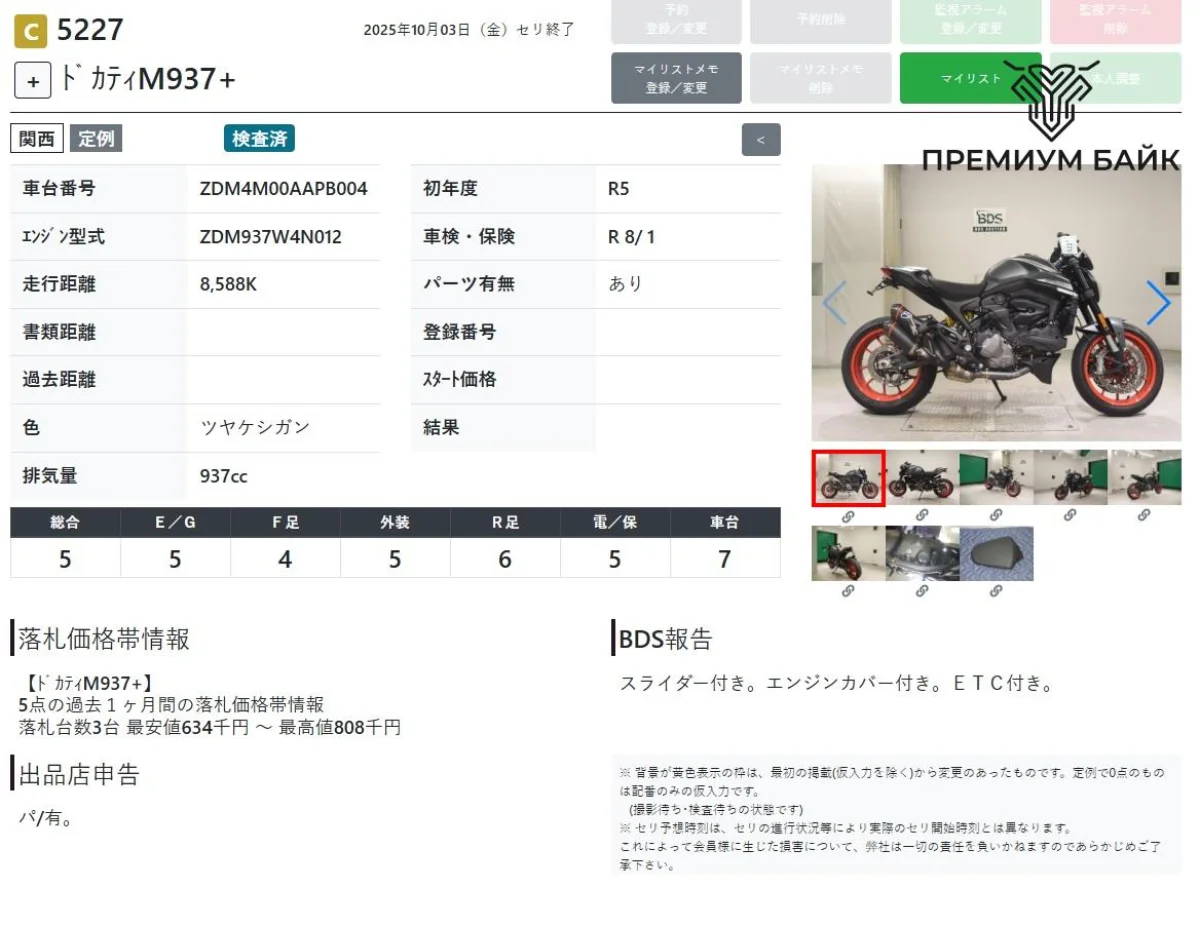Screen dimensions: 1200x926
Task: Select the 定例 tag label
Action: click(x=96, y=139)
